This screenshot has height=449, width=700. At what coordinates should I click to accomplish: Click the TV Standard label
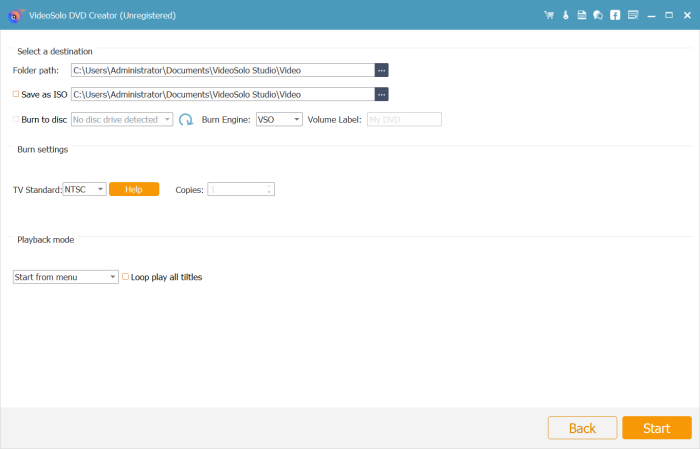click(x=37, y=190)
